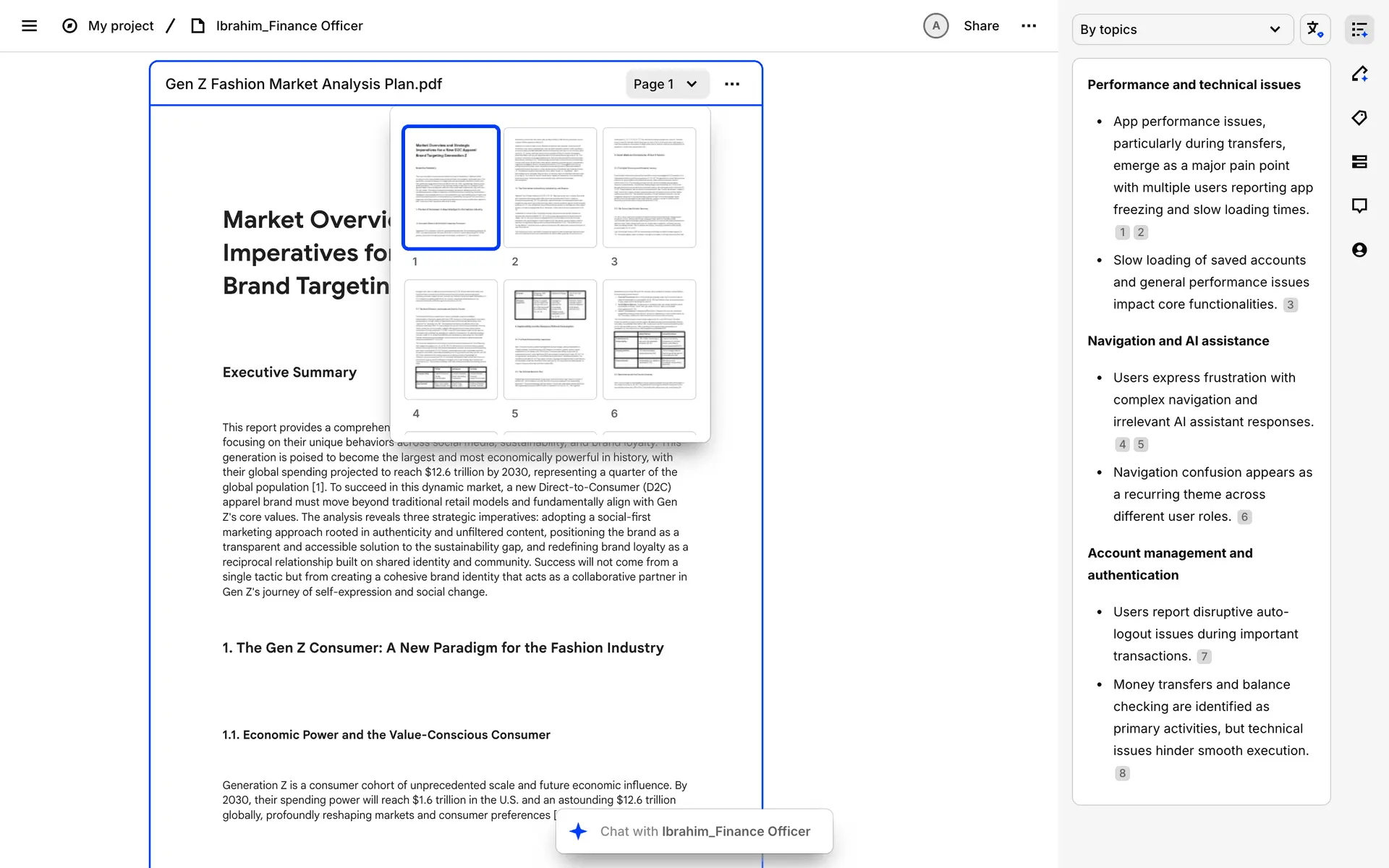Open citation reference 3 badge
This screenshot has width=1389, height=868.
pos(1290,305)
